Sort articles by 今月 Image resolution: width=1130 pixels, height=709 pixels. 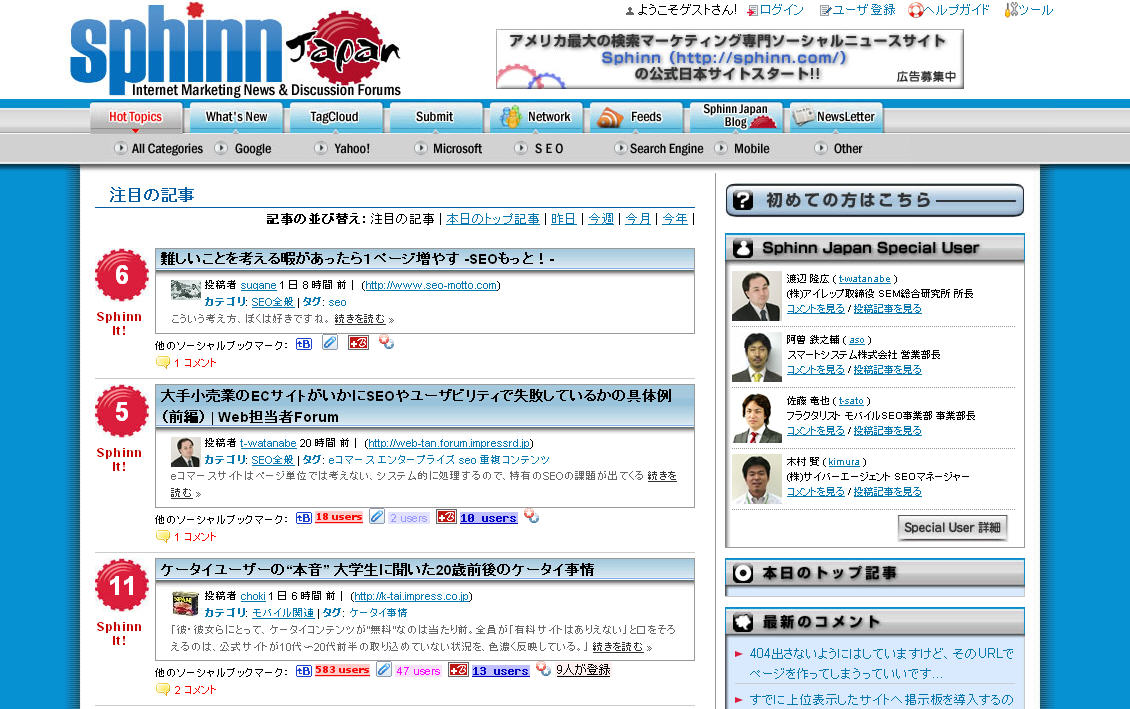point(638,218)
